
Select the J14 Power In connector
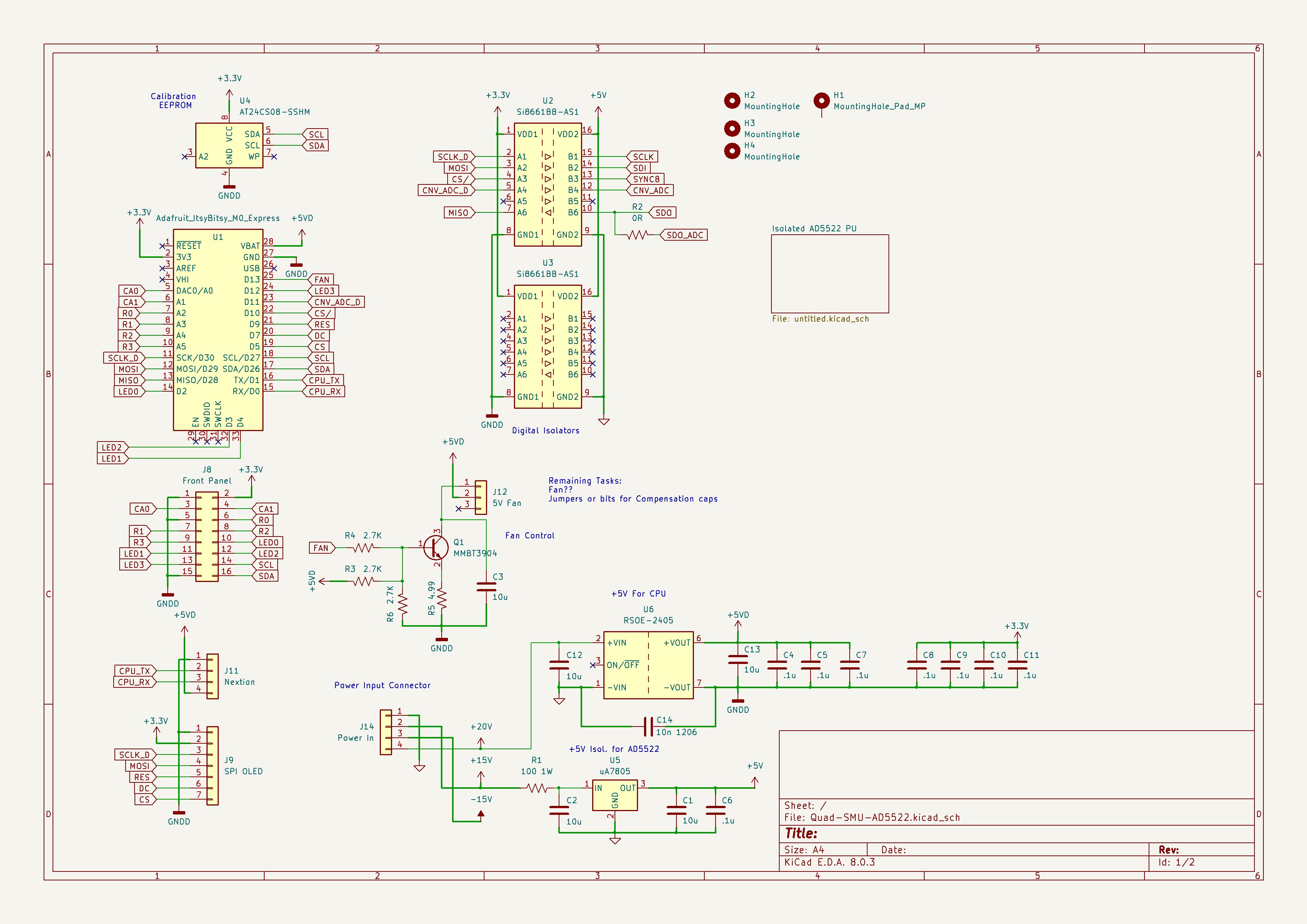click(386, 732)
